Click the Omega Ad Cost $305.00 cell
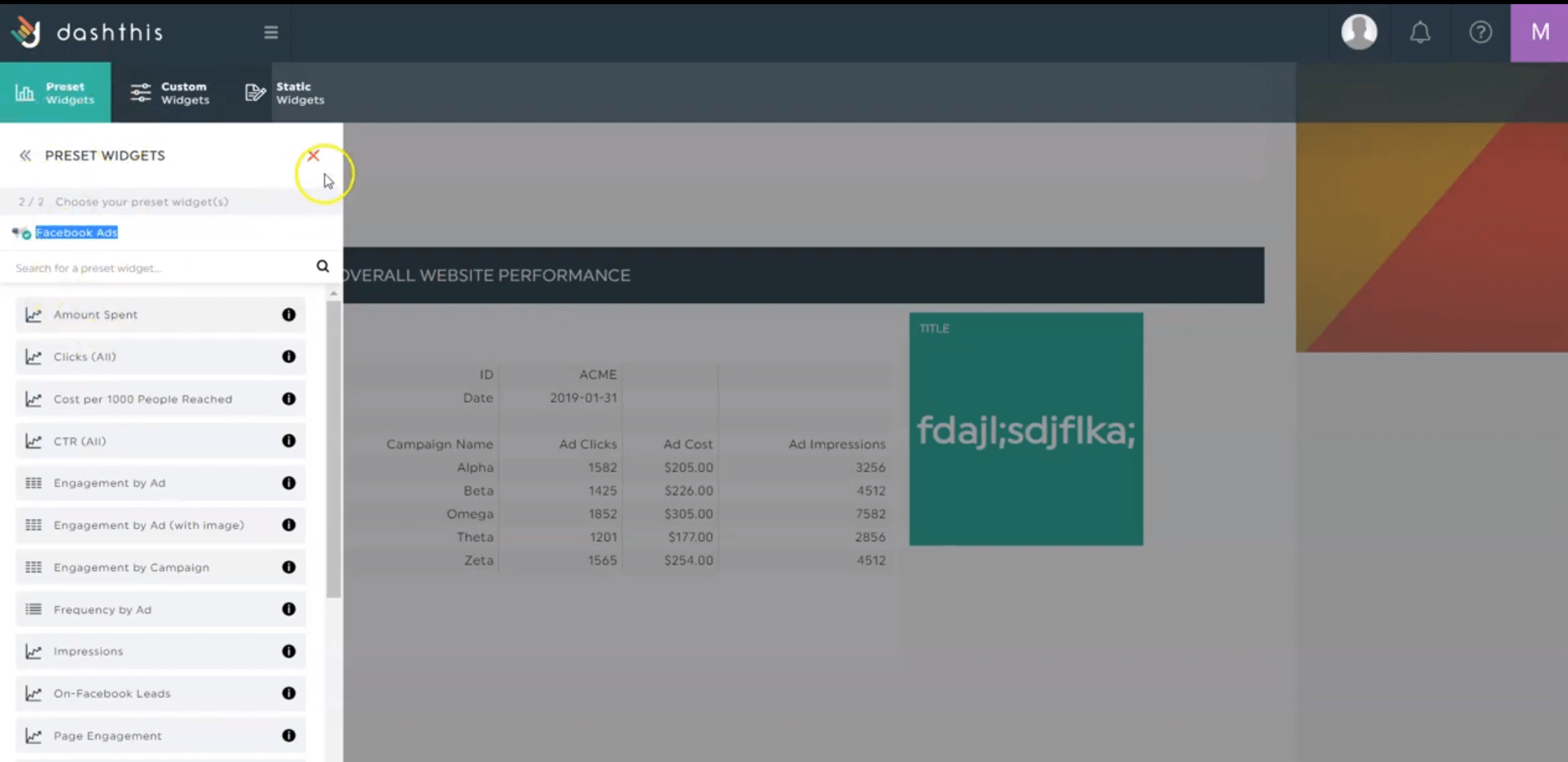The height and width of the screenshot is (762, 1568). pos(688,514)
